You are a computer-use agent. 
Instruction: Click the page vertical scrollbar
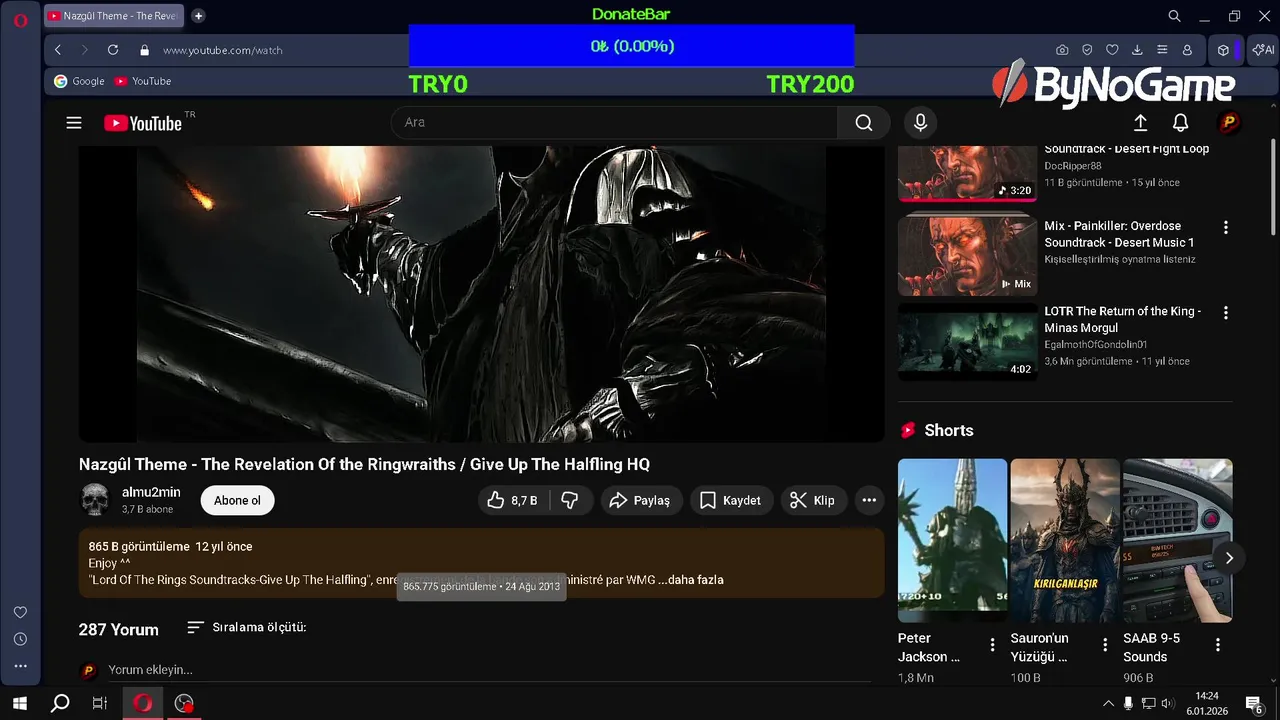[1273, 185]
